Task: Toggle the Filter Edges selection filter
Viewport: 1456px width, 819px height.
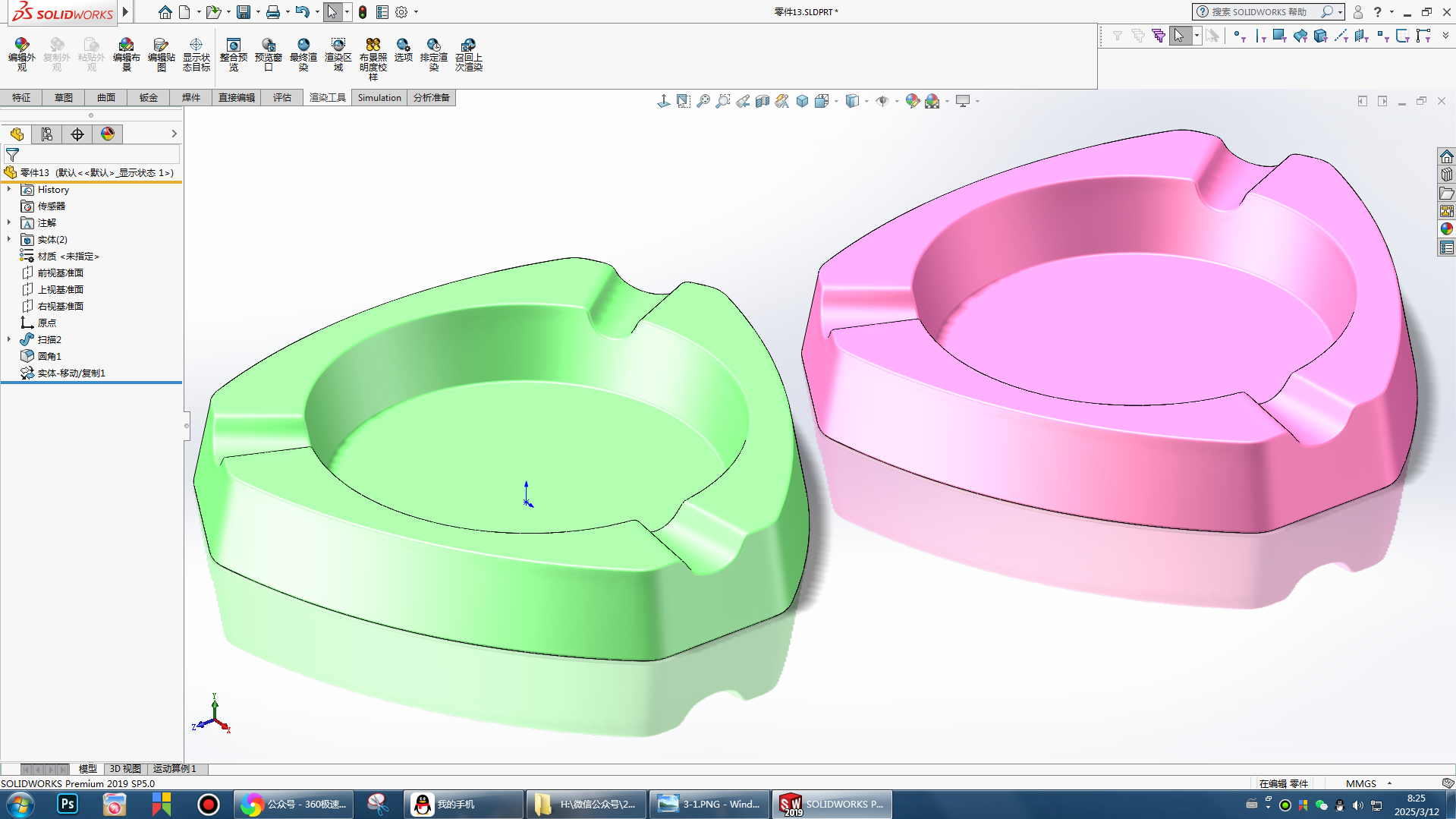Action: (x=1259, y=36)
